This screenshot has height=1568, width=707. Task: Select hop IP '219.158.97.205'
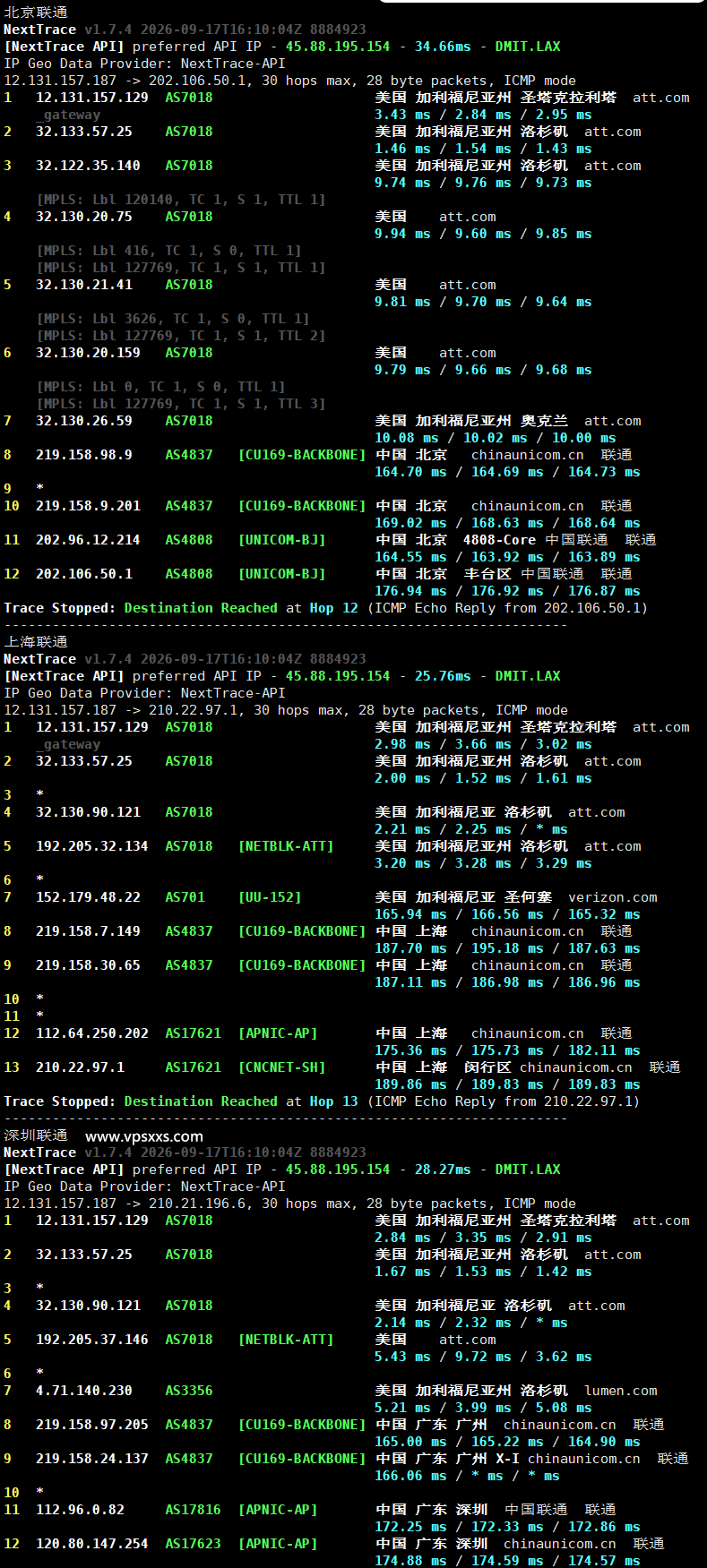coord(92,1425)
